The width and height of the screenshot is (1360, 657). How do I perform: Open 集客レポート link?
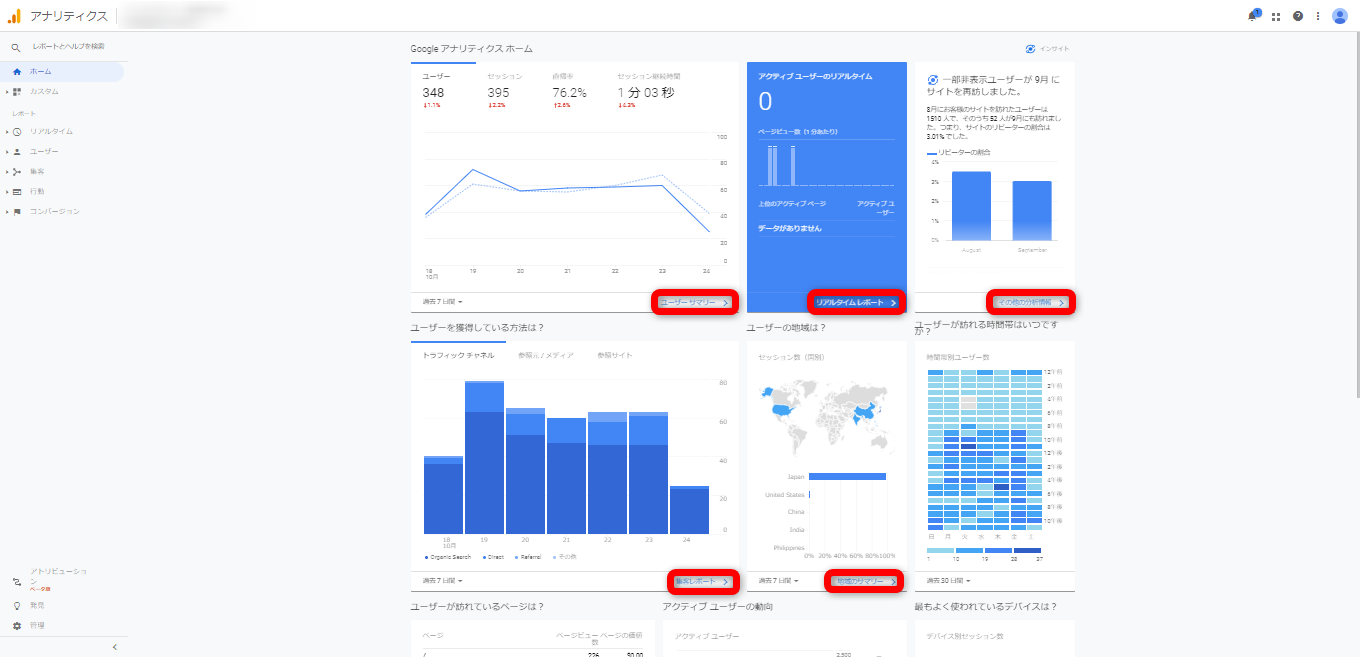tap(702, 581)
